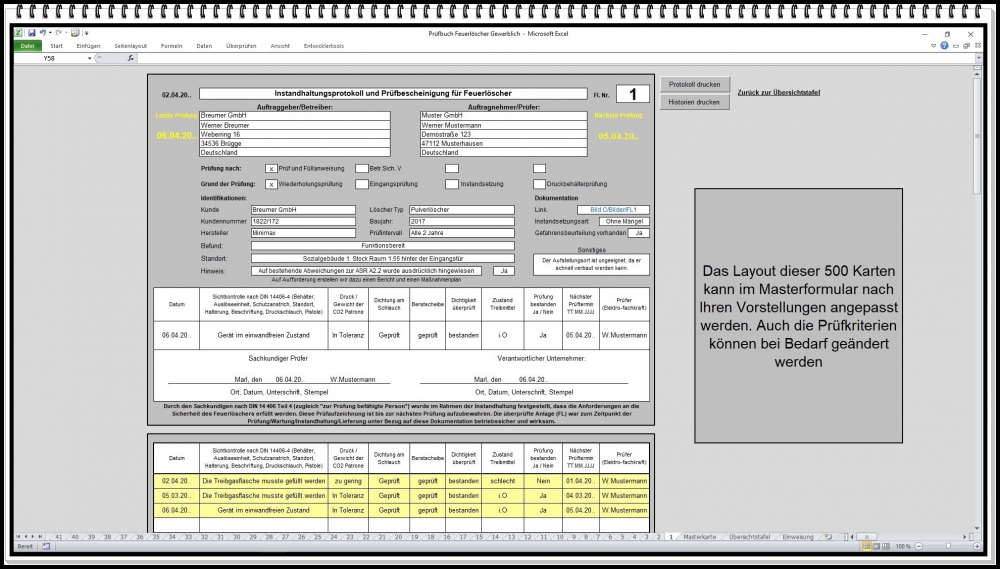Expand the formula bar with right-side arrow
Viewport: 1000px width, 569px height.
tap(978, 58)
